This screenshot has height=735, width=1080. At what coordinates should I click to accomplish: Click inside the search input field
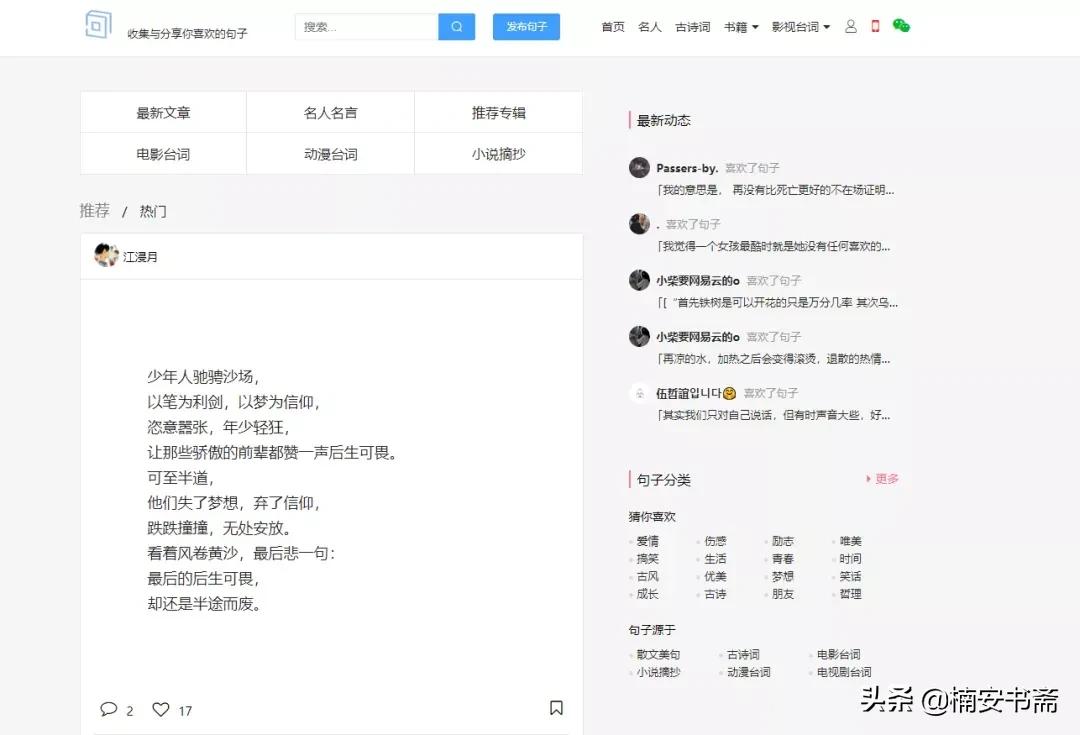click(x=370, y=25)
